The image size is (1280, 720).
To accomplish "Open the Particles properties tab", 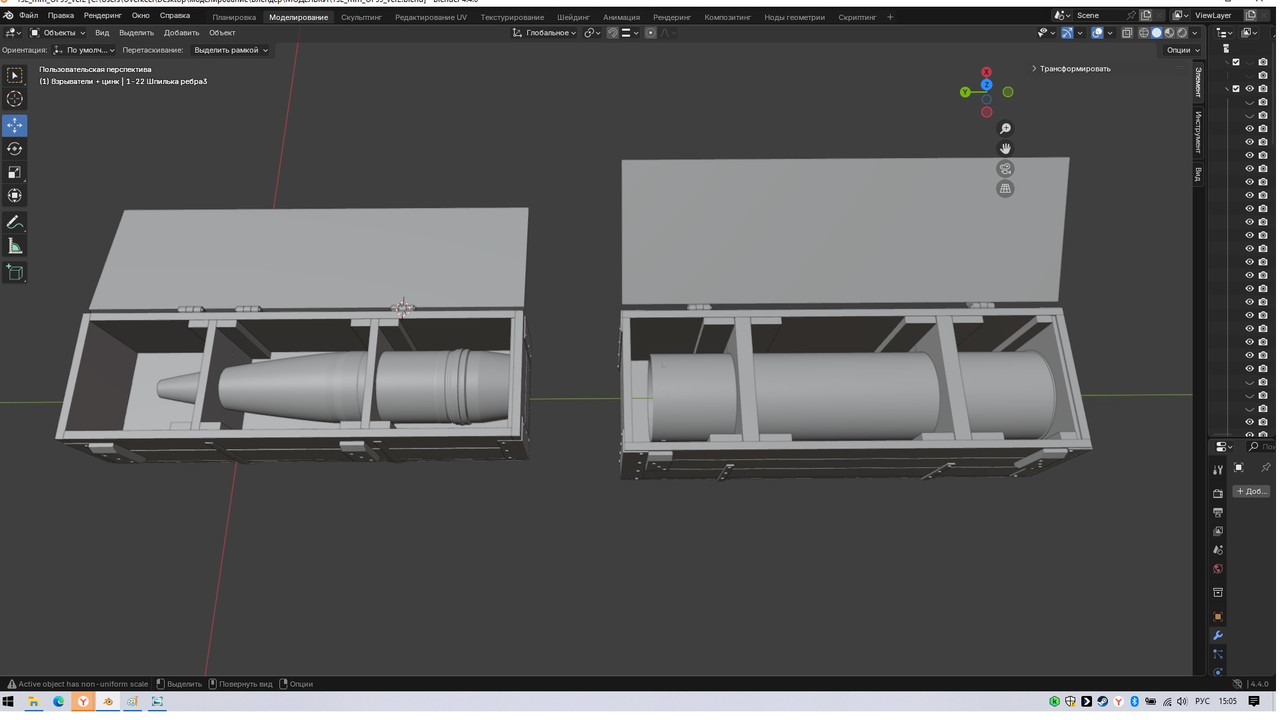I will 1218,654.
